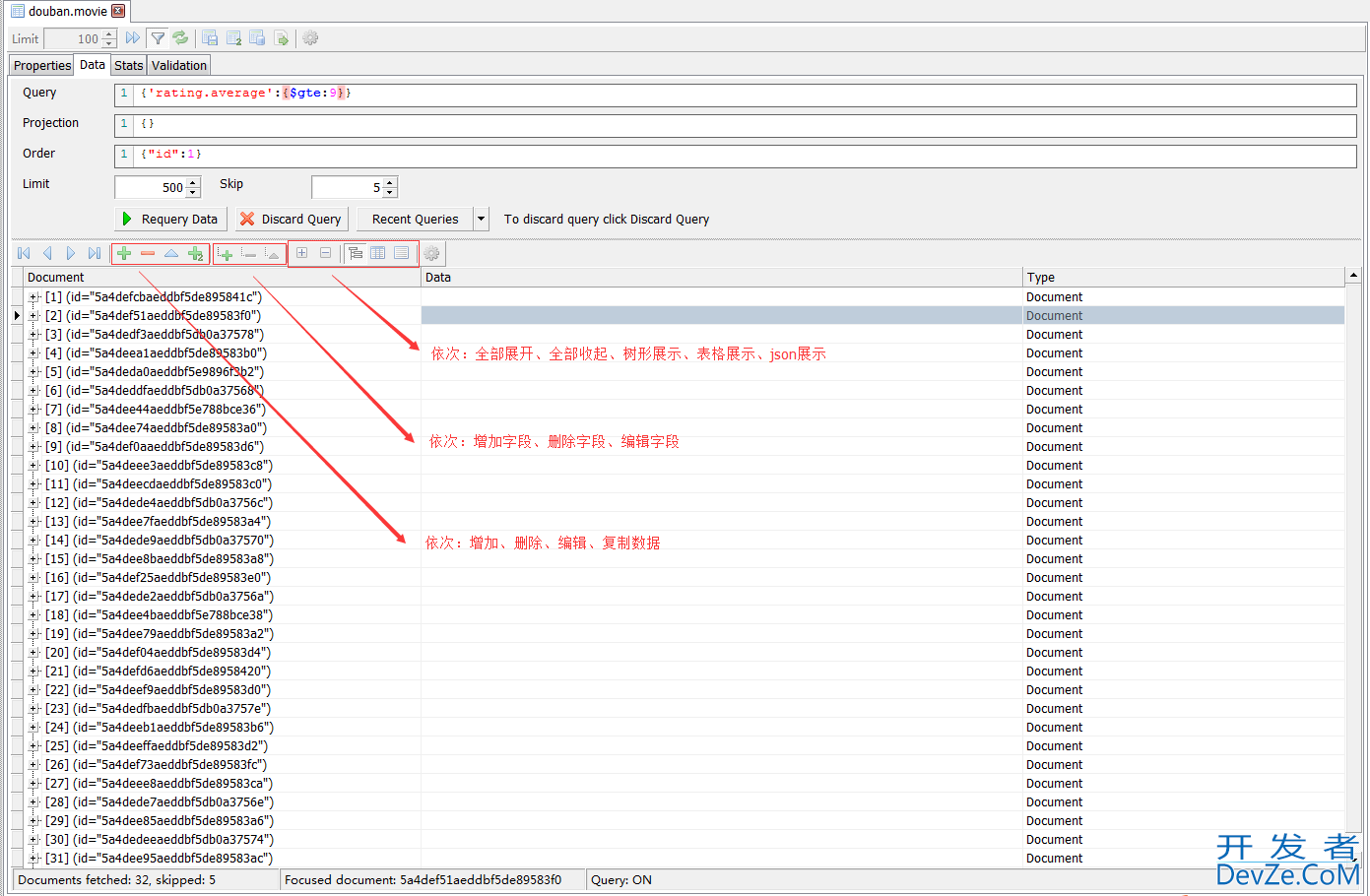Click the Data column header
This screenshot has height=896, width=1370.
pos(722,277)
